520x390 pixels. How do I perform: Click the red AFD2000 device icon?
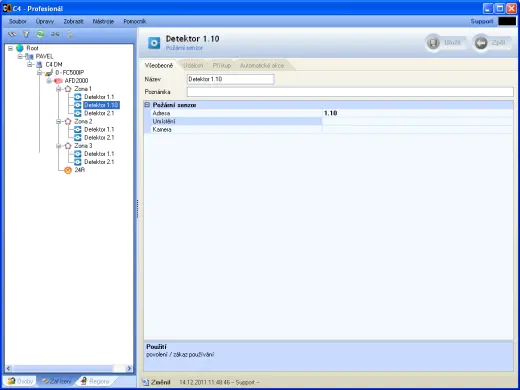58,81
